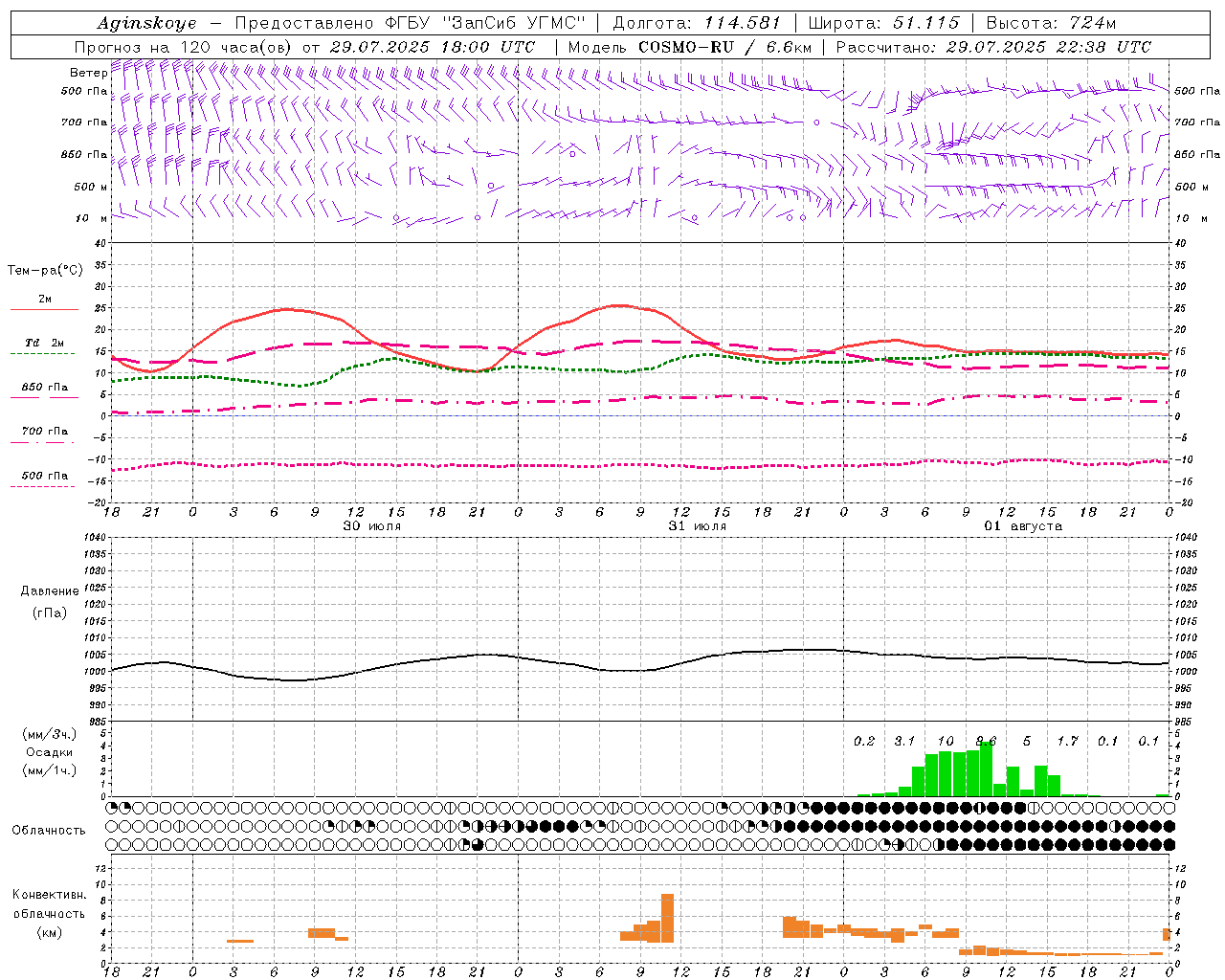
Task: Click the date label 31 июля
Action: tap(697, 526)
